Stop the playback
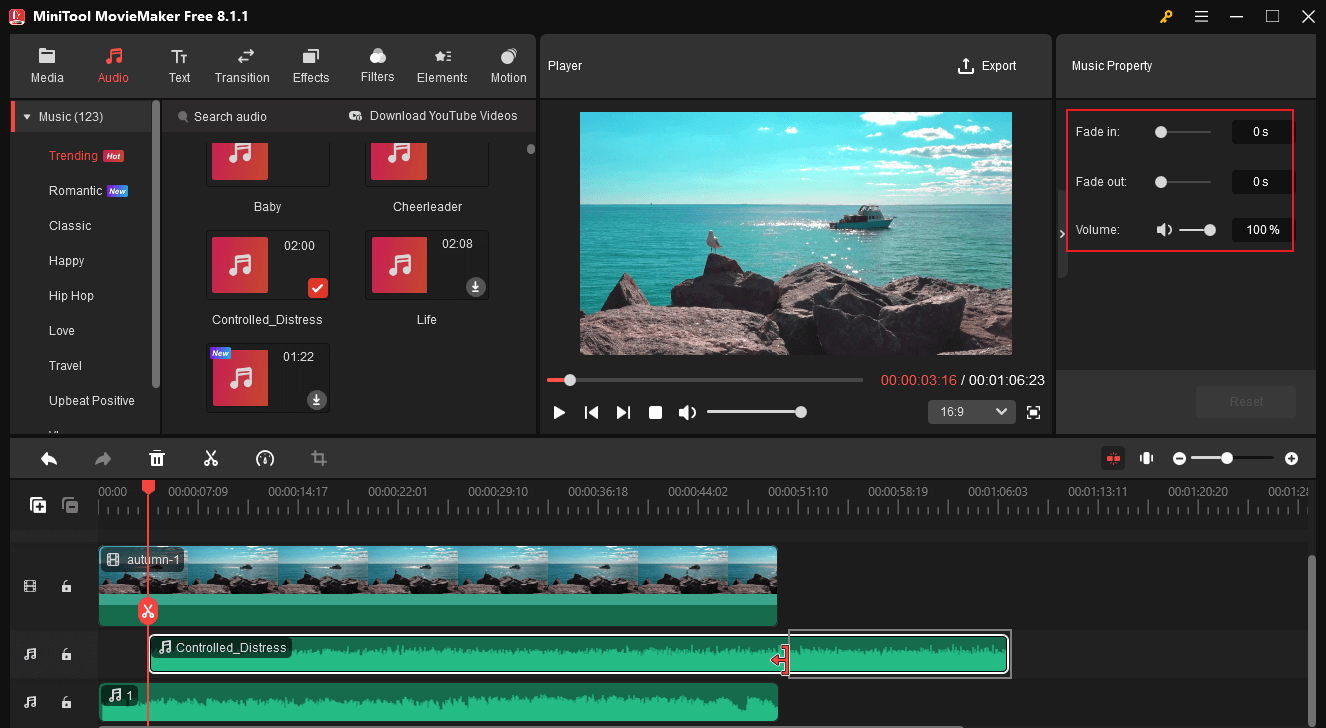 pyautogui.click(x=655, y=413)
